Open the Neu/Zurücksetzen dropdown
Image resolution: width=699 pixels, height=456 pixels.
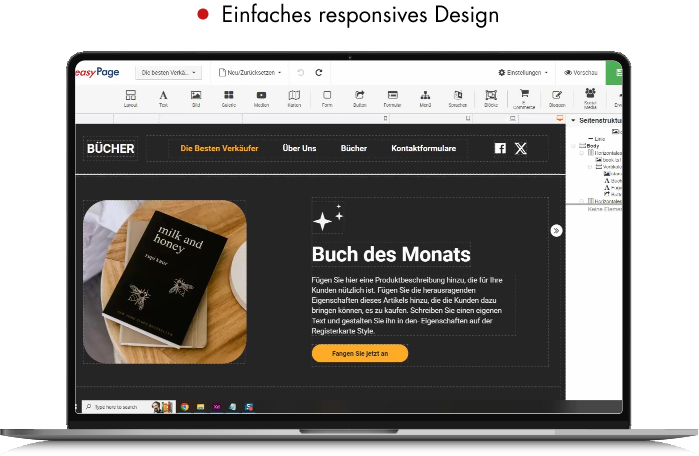coord(250,72)
